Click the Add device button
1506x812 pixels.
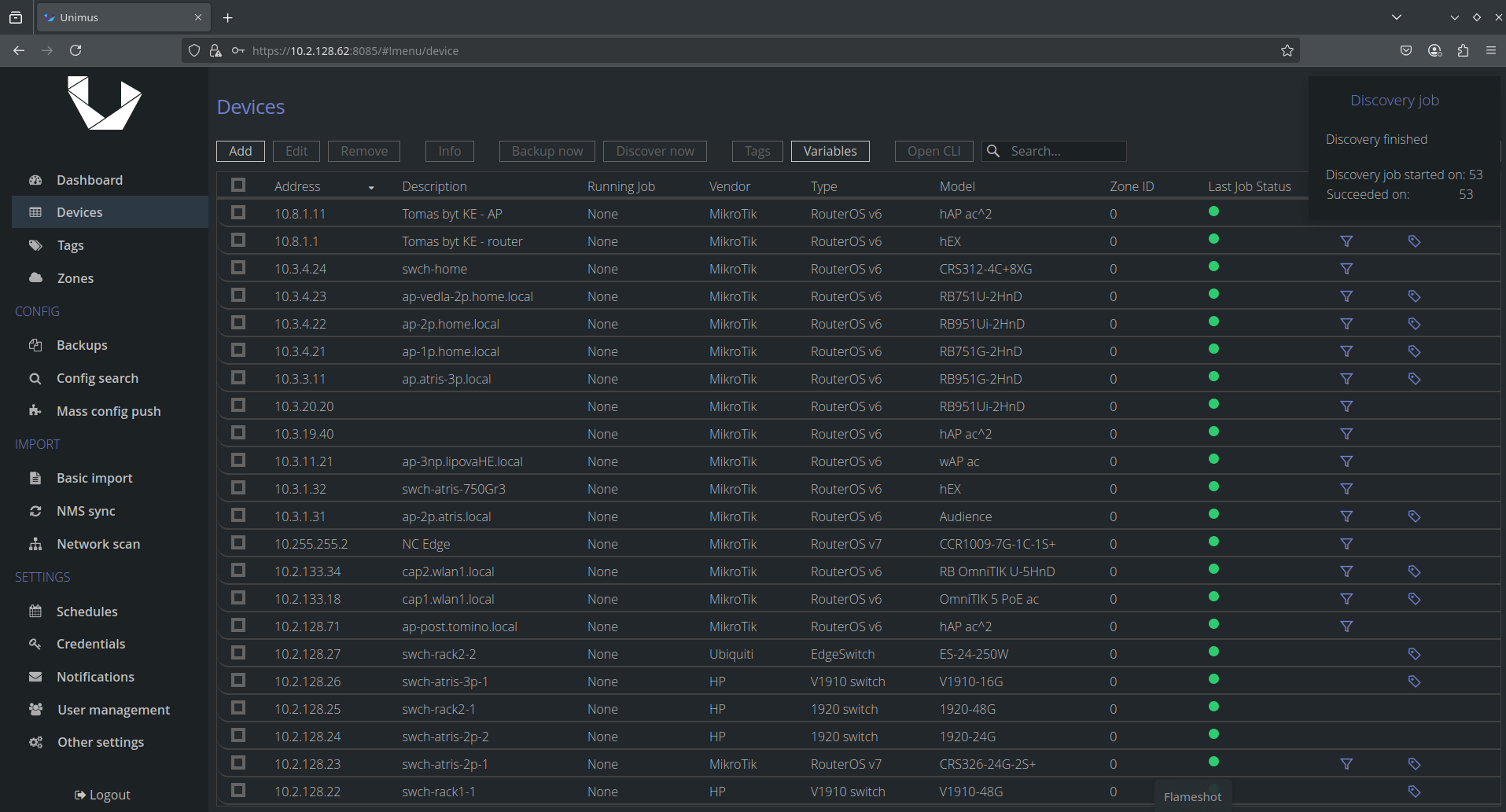pos(241,151)
